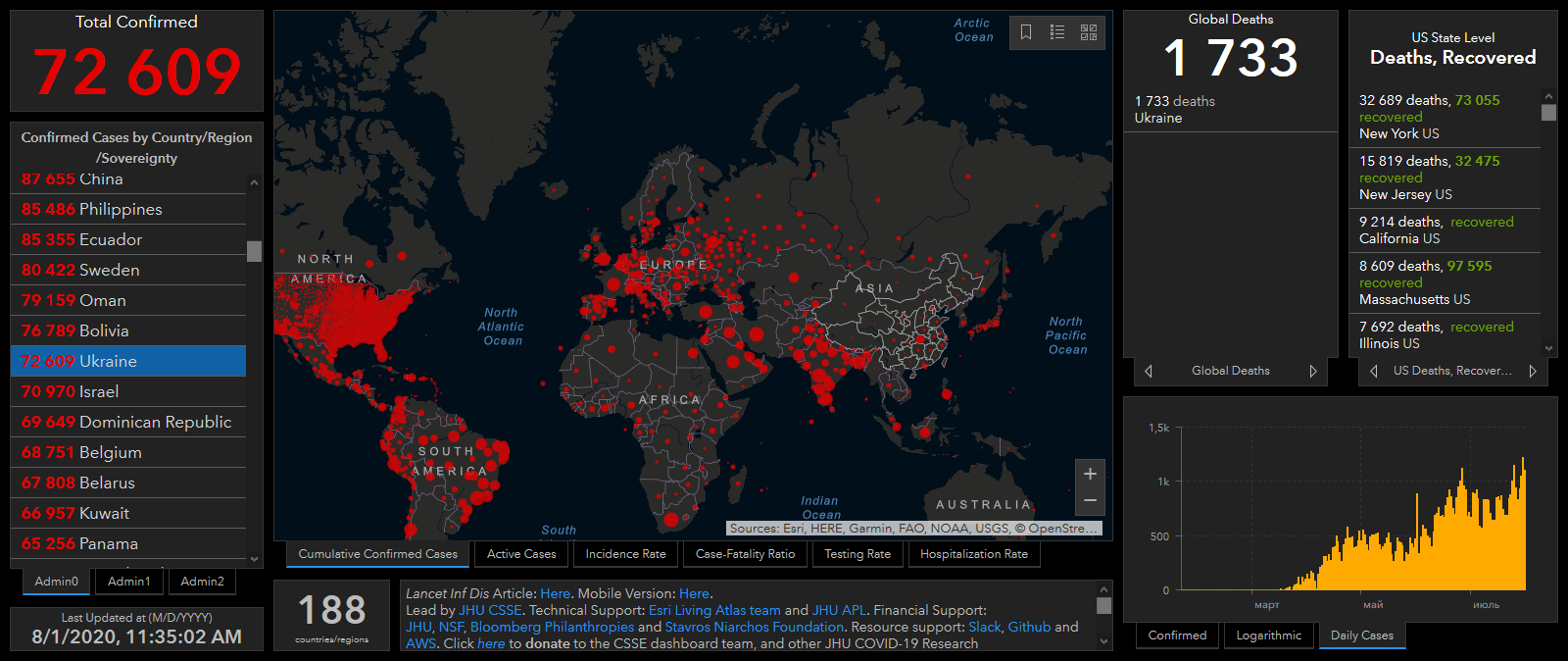Switch chart to the Logarithmic tab
The width and height of the screenshot is (1568, 661).
pyautogui.click(x=1268, y=636)
